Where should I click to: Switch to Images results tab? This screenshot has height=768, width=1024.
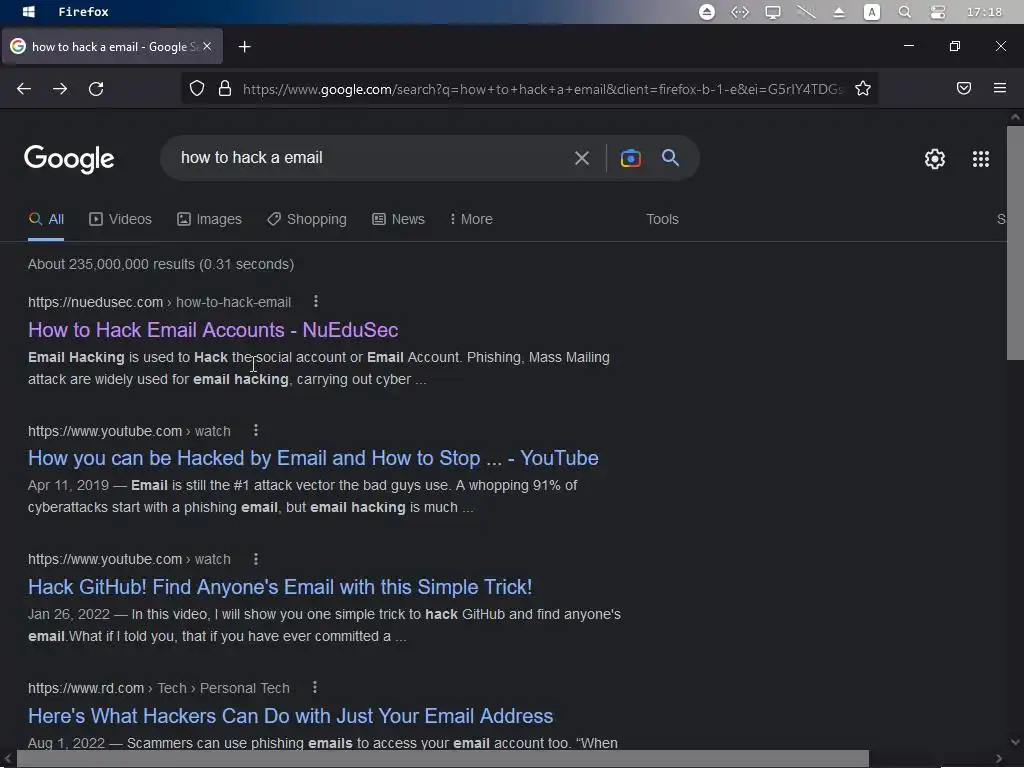coord(209,219)
